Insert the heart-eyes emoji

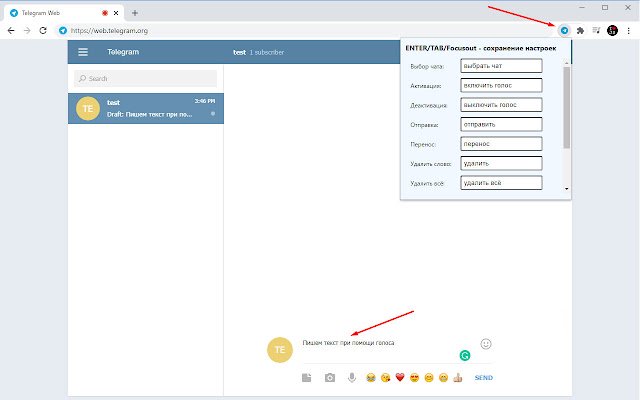click(414, 378)
